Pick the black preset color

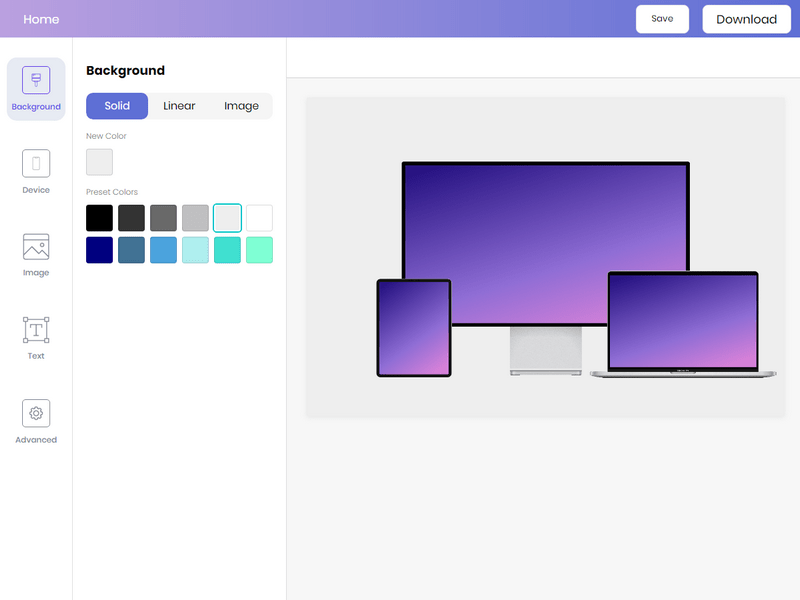click(100, 218)
